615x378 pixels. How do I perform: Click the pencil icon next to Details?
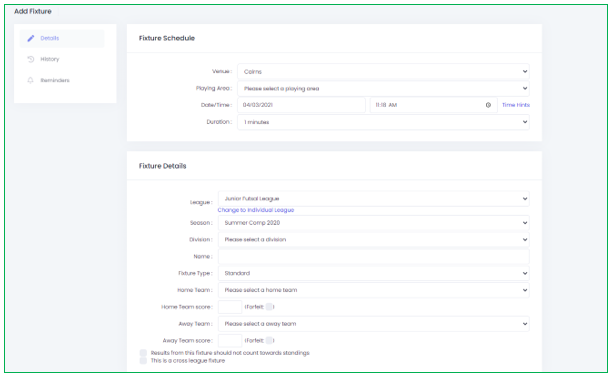(31, 38)
